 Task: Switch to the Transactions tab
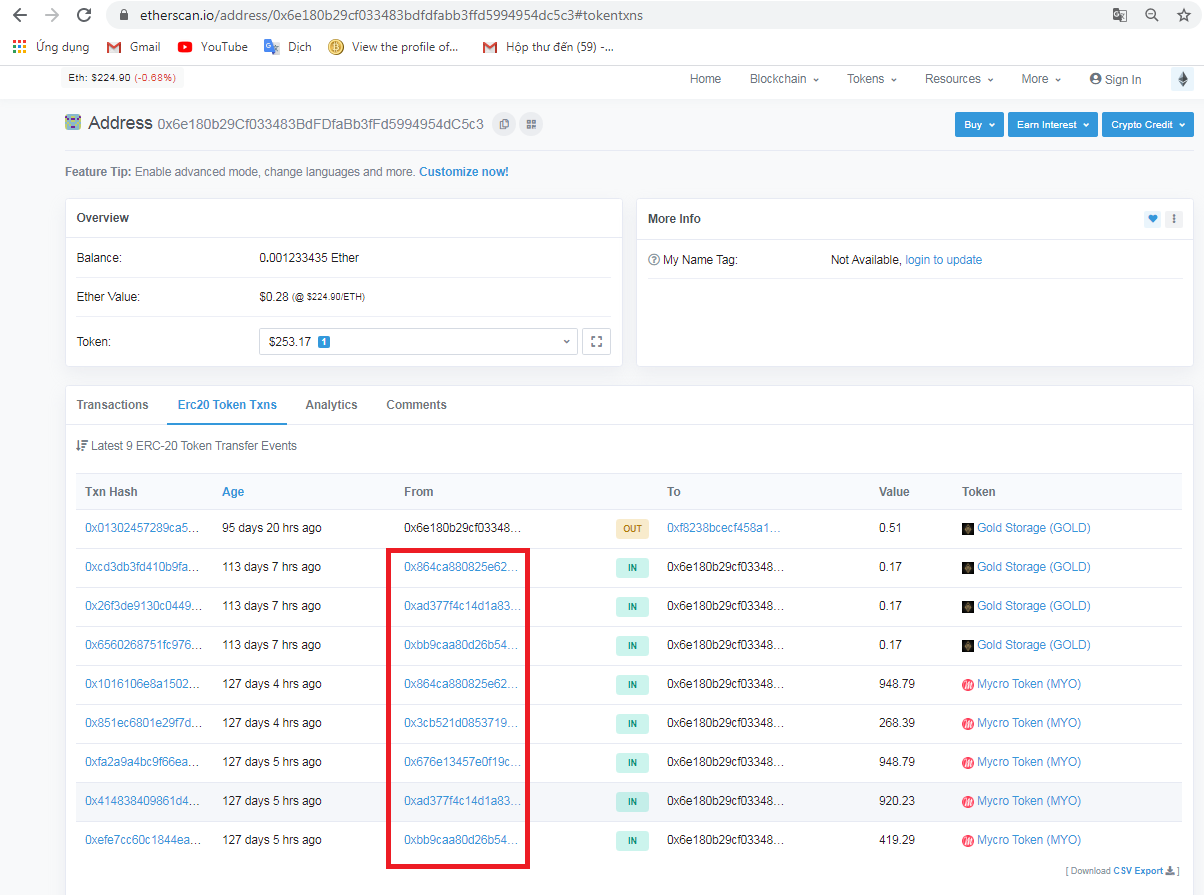point(113,405)
